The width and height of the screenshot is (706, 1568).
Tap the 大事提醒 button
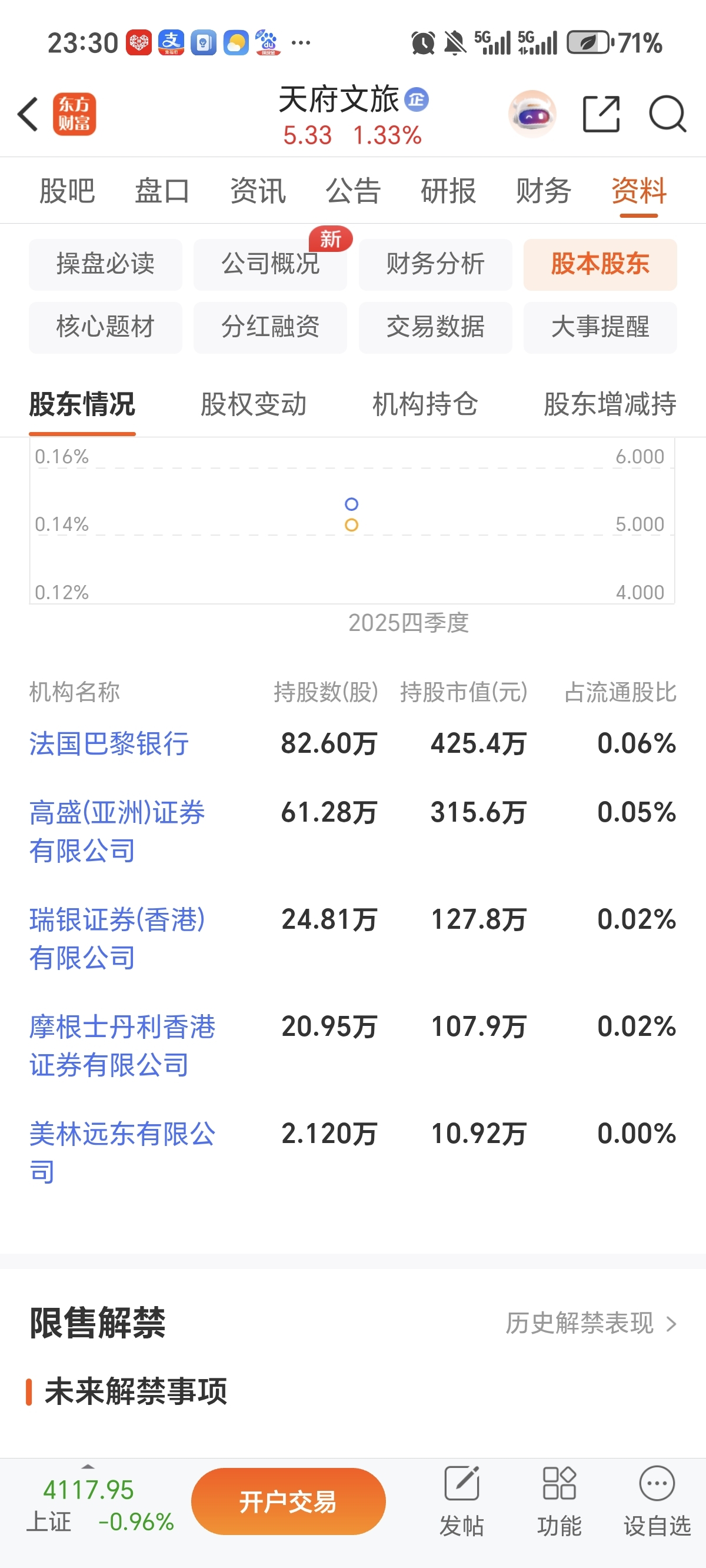coord(600,327)
